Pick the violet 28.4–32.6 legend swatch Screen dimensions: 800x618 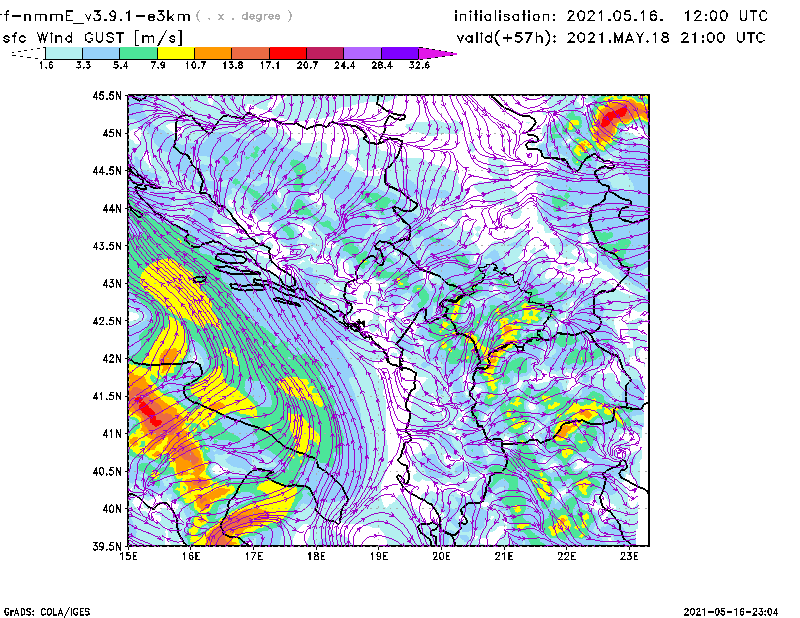(400, 53)
